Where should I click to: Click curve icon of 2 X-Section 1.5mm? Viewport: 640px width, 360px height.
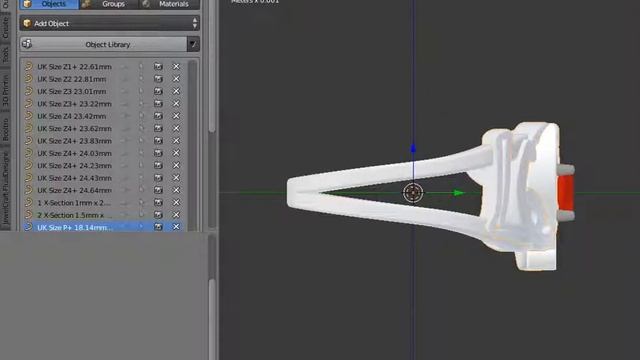(28, 215)
